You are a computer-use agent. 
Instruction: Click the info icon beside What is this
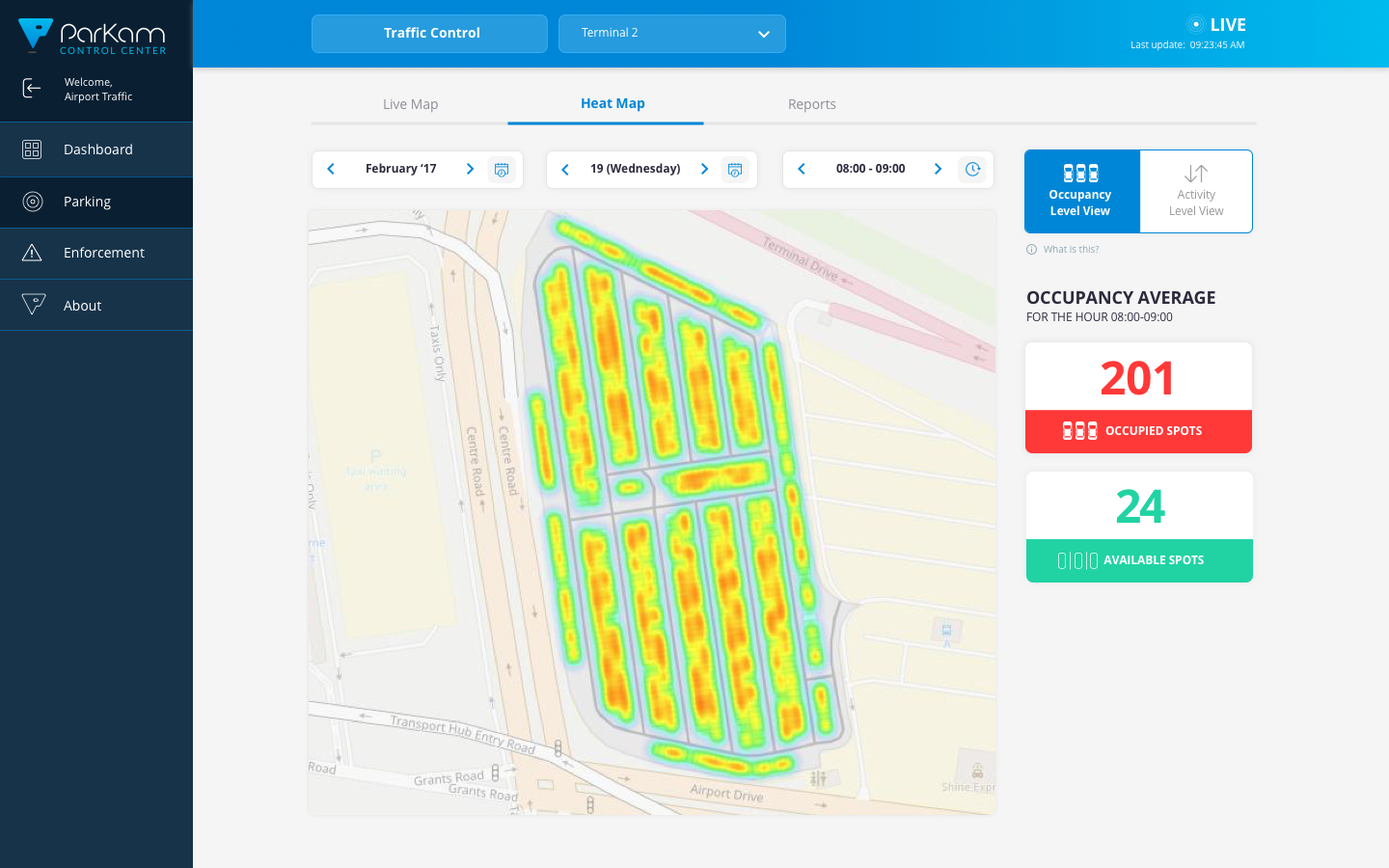point(1031,250)
